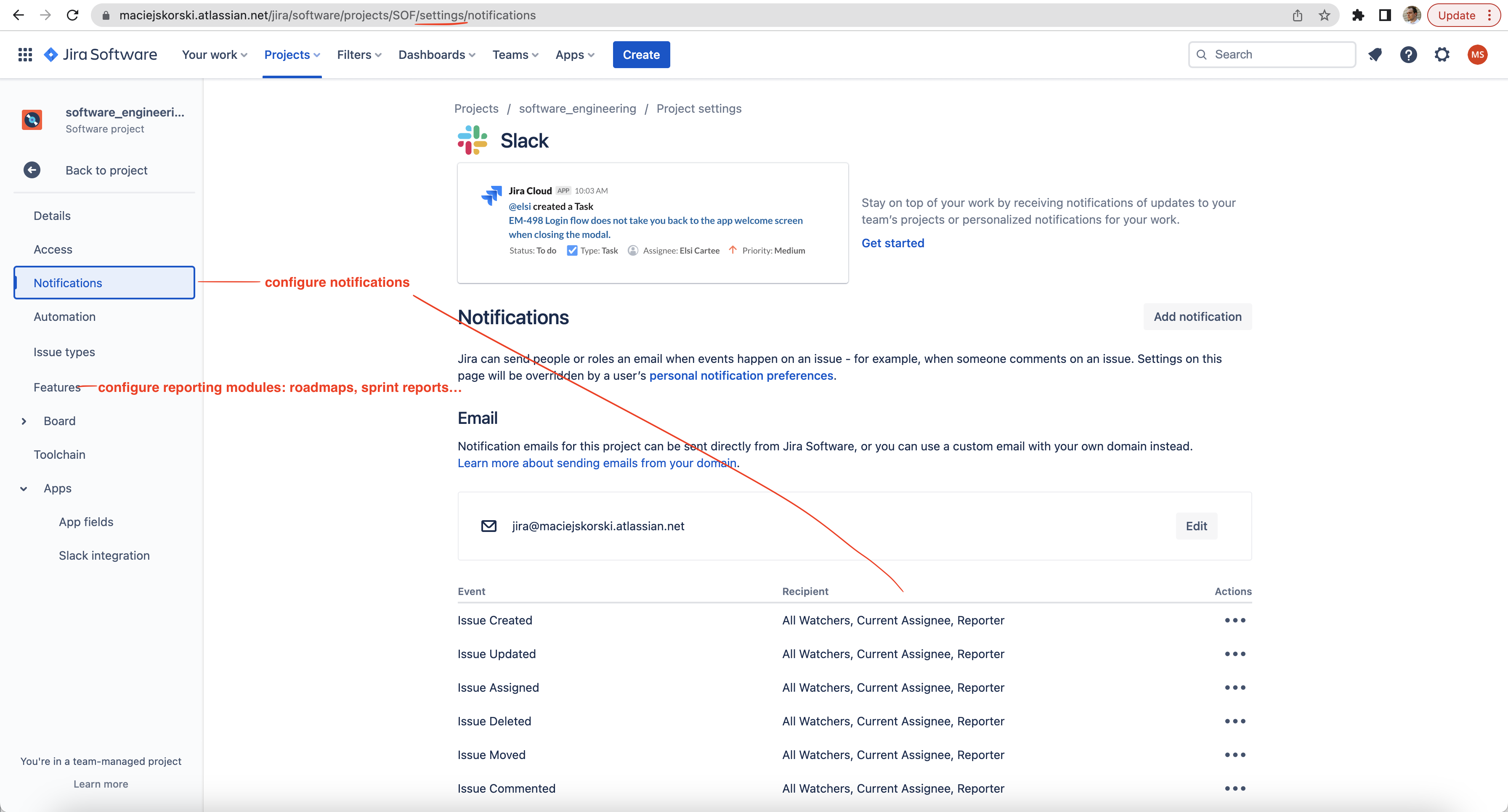
Task: Click into the Search field
Action: point(1272,54)
